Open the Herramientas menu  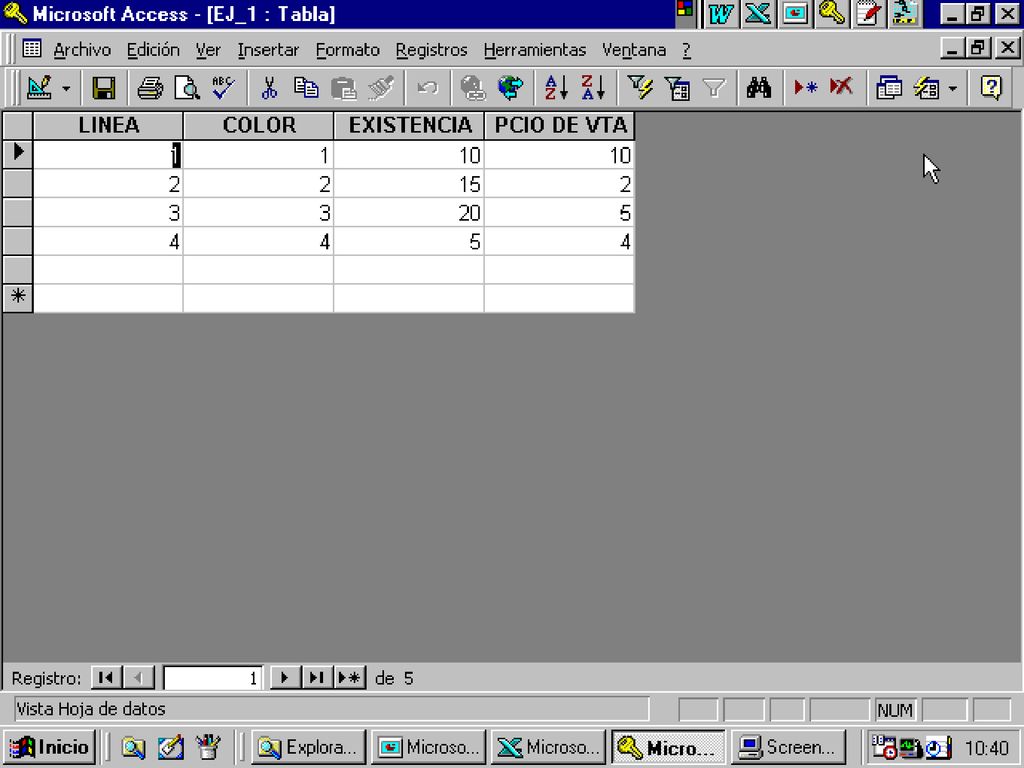535,50
